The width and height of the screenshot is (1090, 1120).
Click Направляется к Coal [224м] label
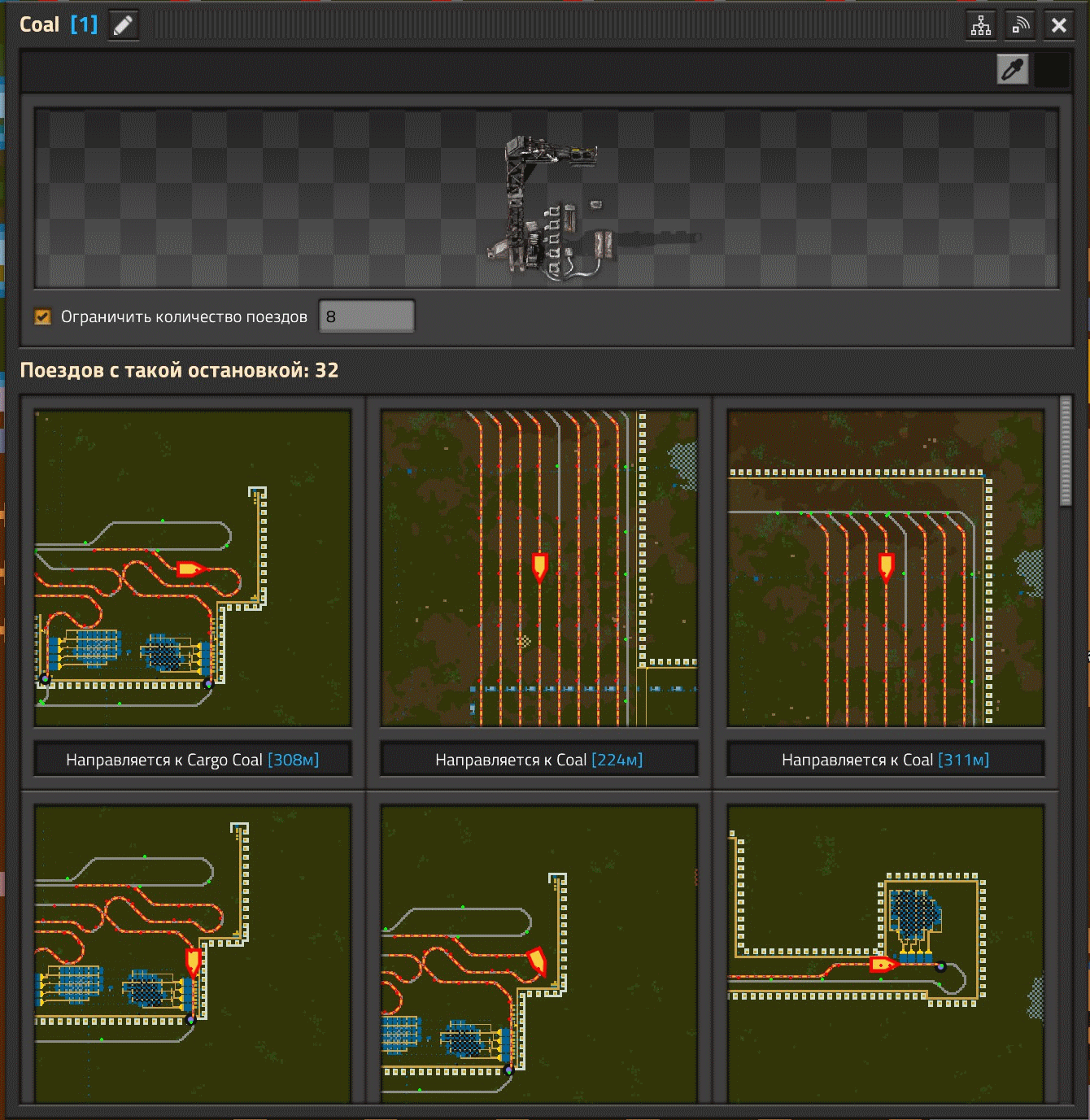coord(539,760)
